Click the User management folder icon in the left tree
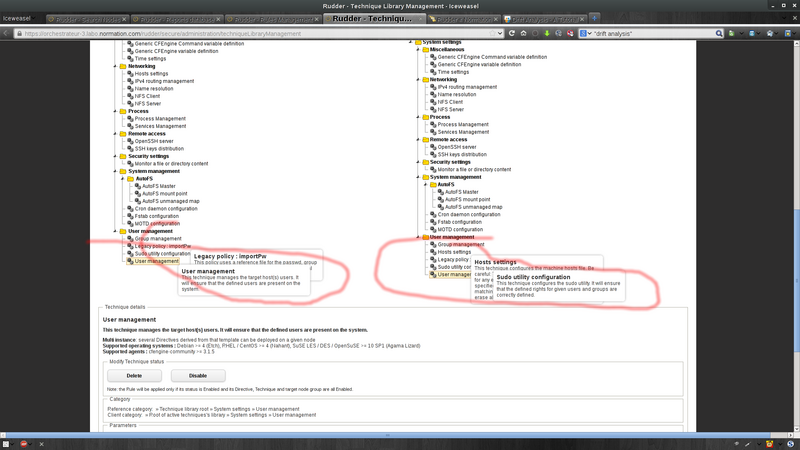Screen dimensions: 800x450 click(x=123, y=231)
